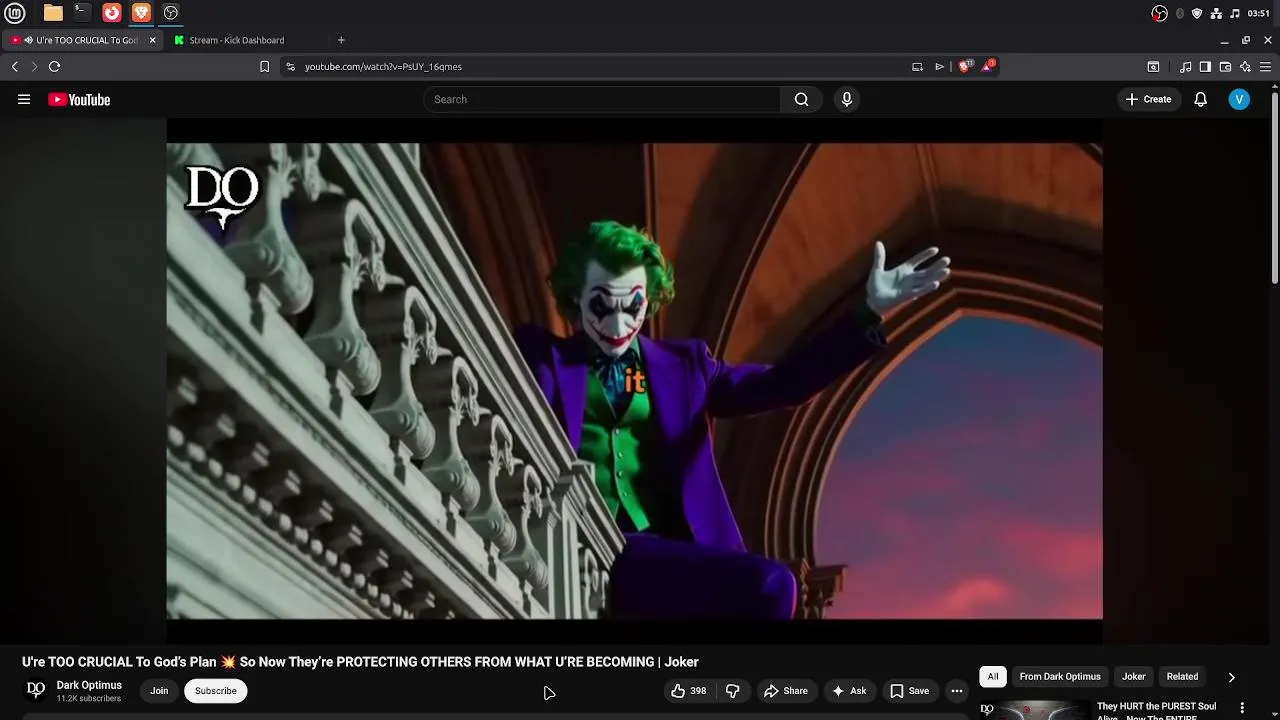Click the Join button
The image size is (1280, 720).
tap(159, 691)
